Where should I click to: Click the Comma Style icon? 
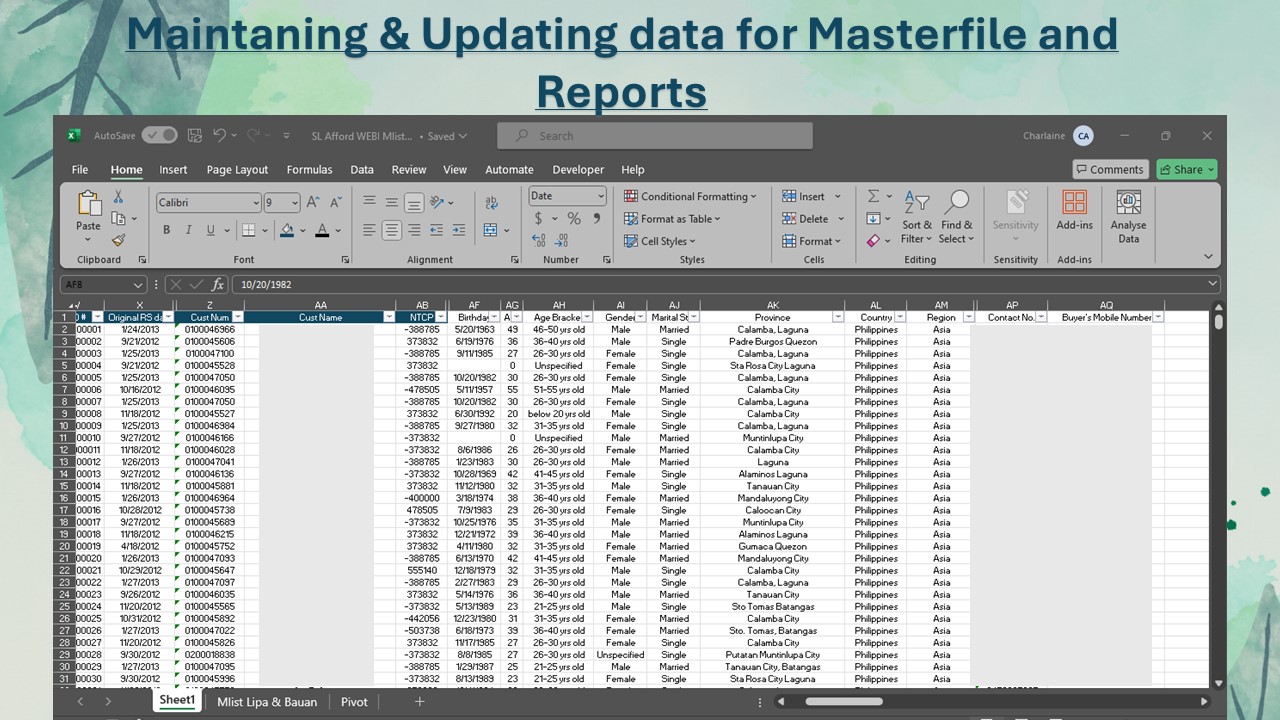point(597,218)
